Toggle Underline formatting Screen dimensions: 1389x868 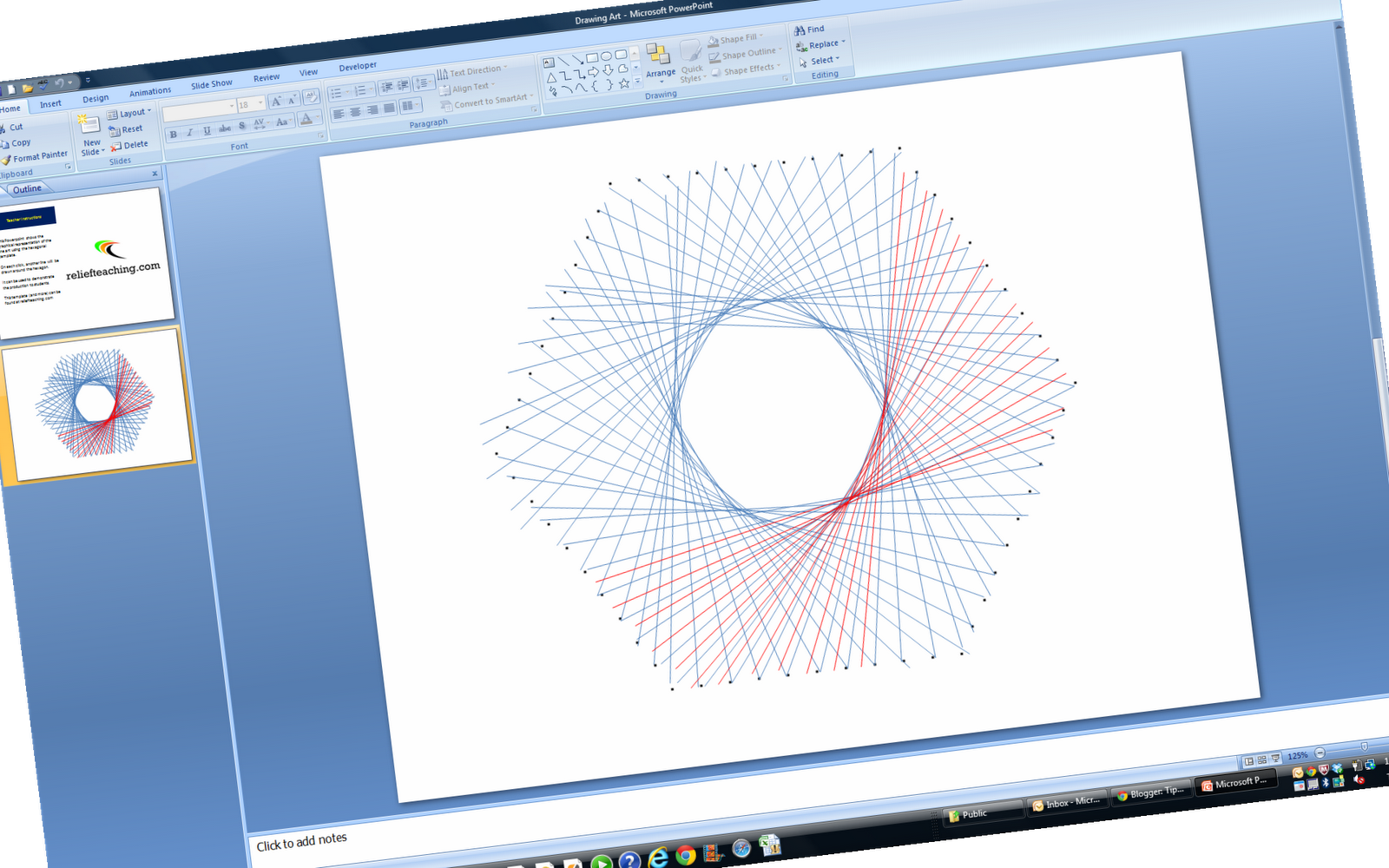click(x=207, y=131)
